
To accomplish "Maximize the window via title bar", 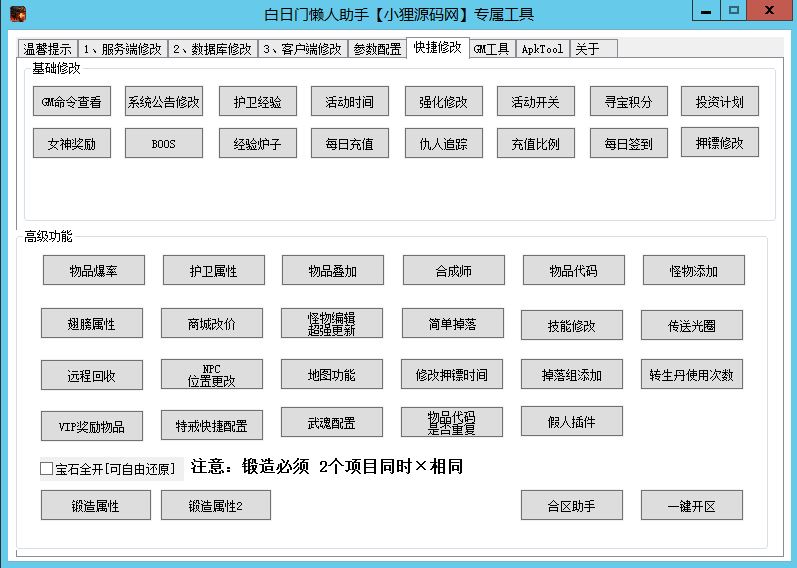I will point(733,11).
